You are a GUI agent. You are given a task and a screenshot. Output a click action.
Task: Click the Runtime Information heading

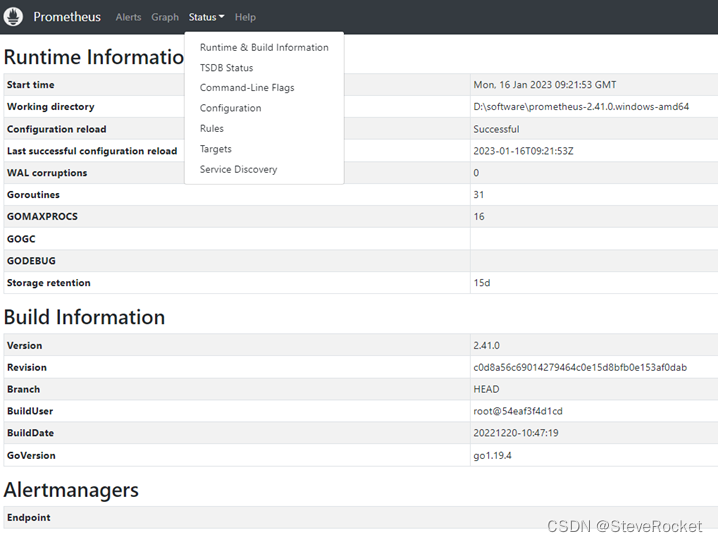pyautogui.click(x=94, y=57)
